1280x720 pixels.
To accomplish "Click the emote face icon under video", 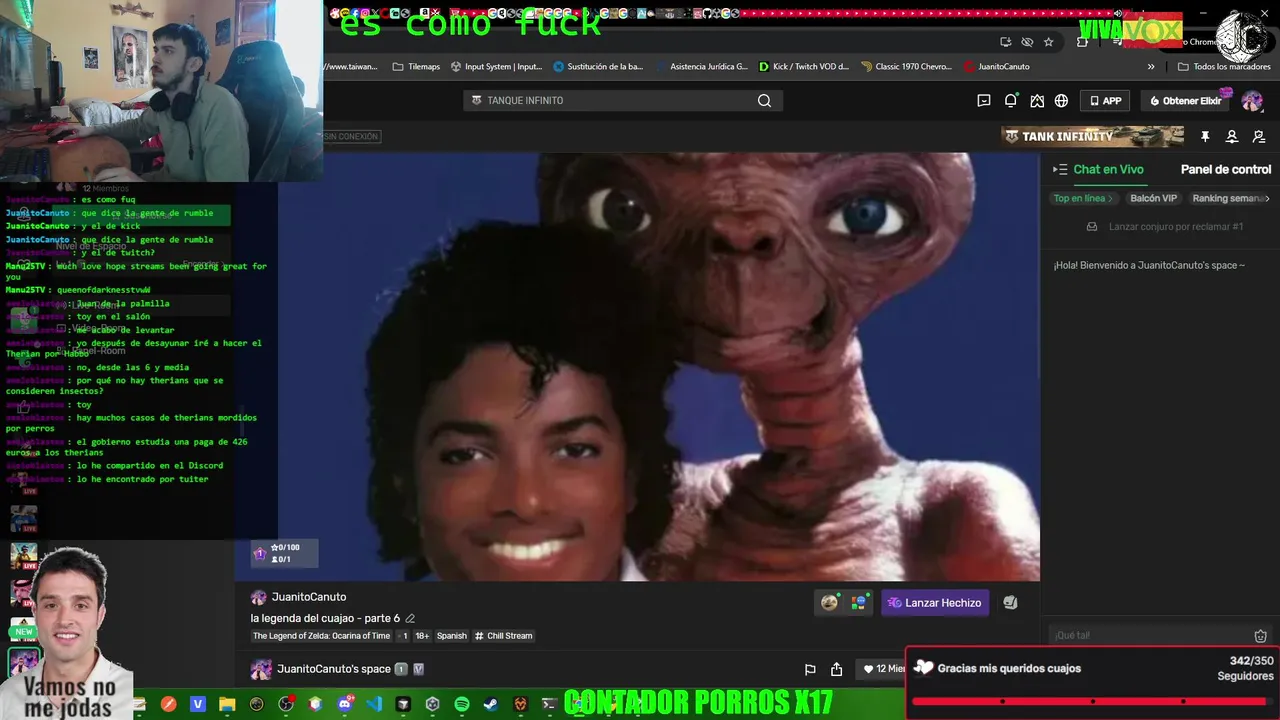I will click(829, 602).
